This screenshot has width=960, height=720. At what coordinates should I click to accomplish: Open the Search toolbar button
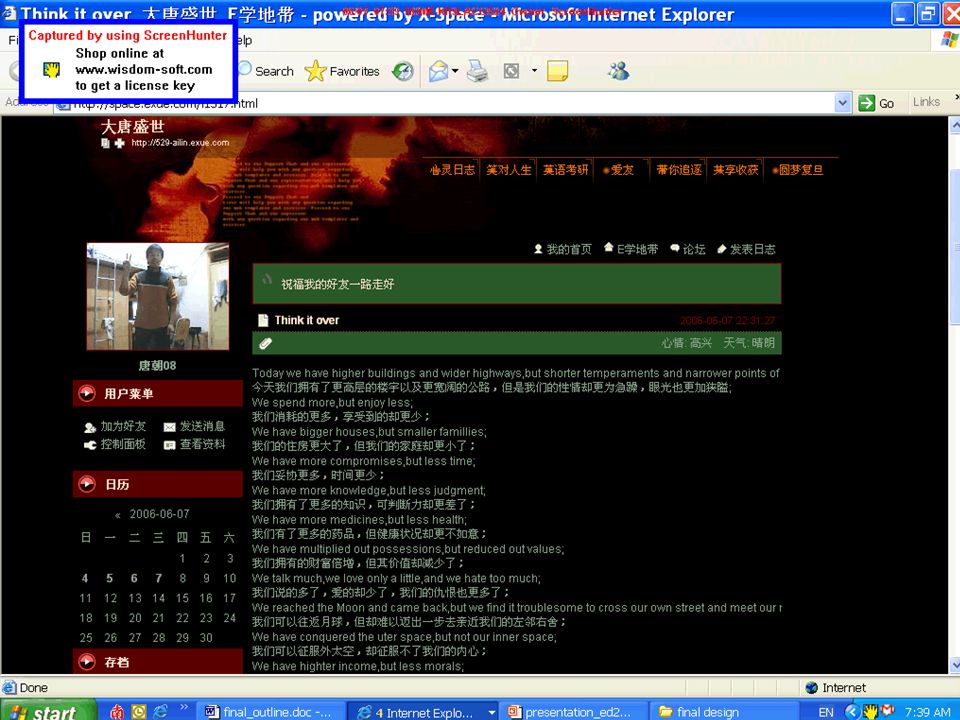coord(266,71)
